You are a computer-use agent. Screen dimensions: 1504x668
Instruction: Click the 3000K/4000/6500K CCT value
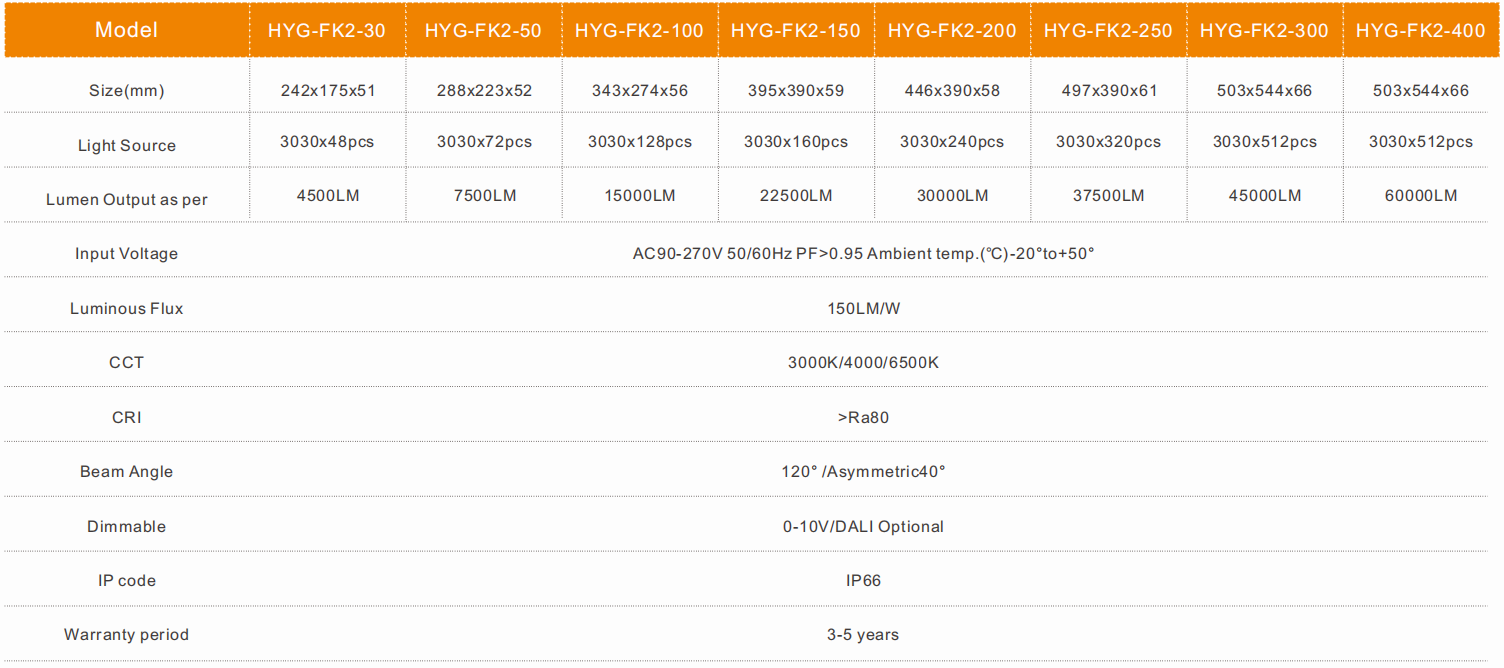863,363
